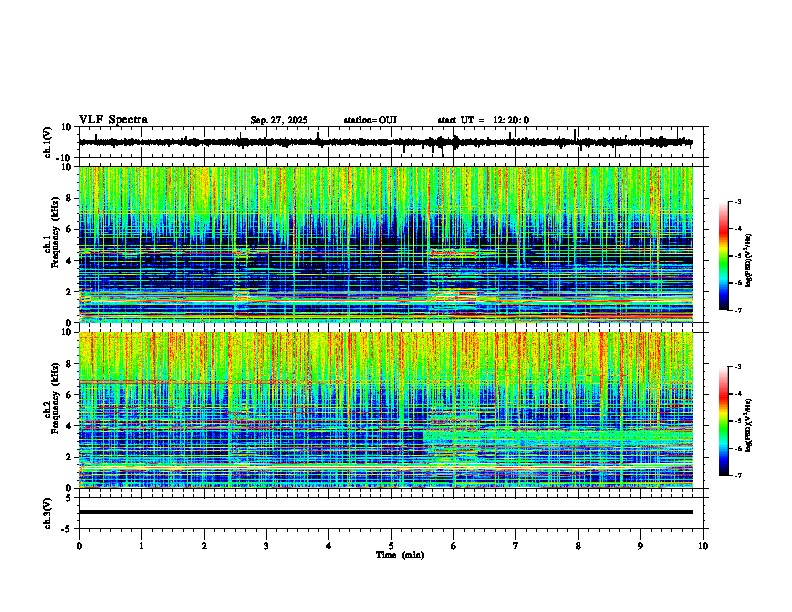Click the "4" kHz tick on ch.2 spectrogram
This screenshot has height=612, width=792.
(70, 426)
